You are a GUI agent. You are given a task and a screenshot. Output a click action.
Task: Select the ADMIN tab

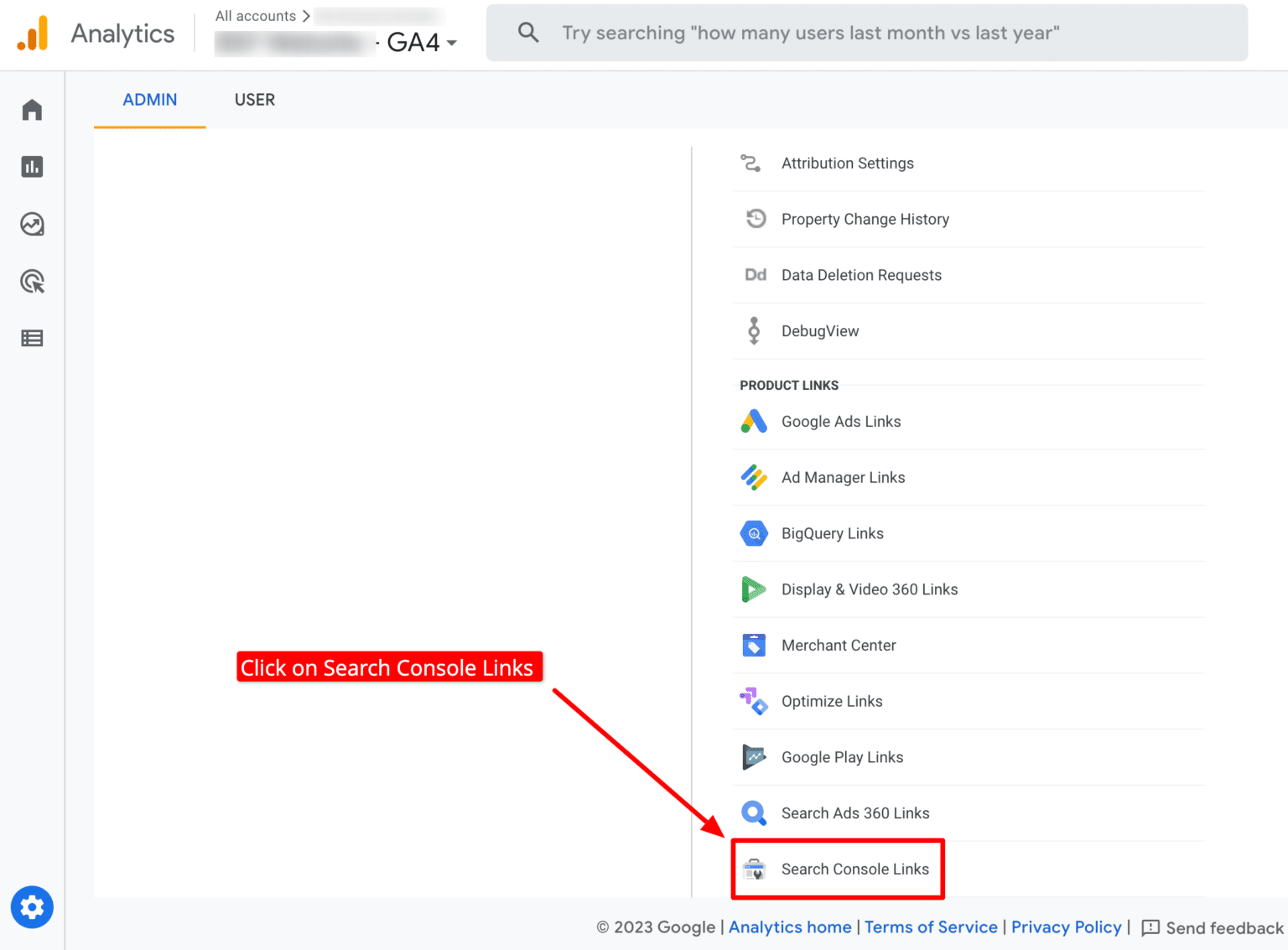(149, 100)
